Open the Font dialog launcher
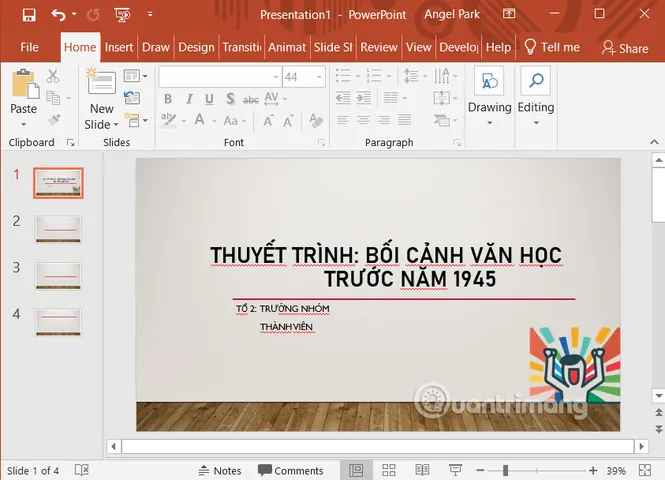Screen dimensions: 665x480 (321, 143)
